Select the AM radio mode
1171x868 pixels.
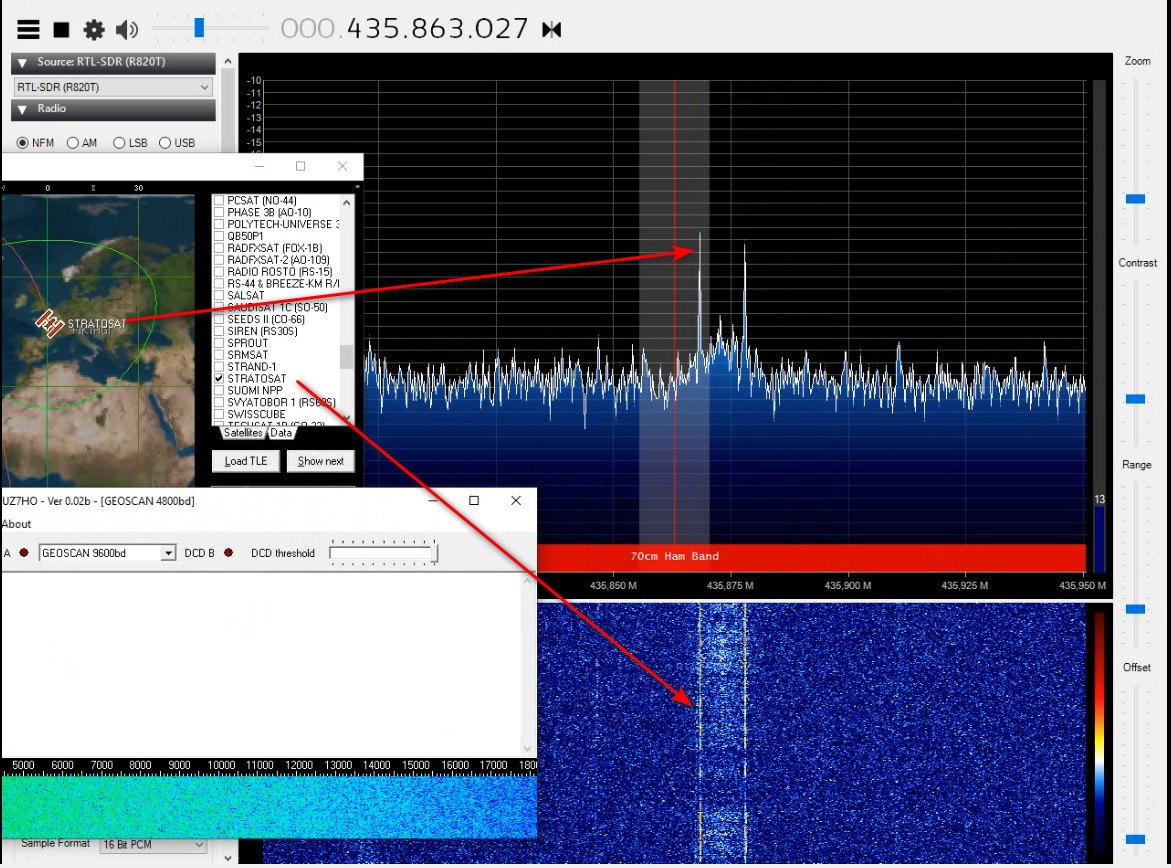click(73, 143)
